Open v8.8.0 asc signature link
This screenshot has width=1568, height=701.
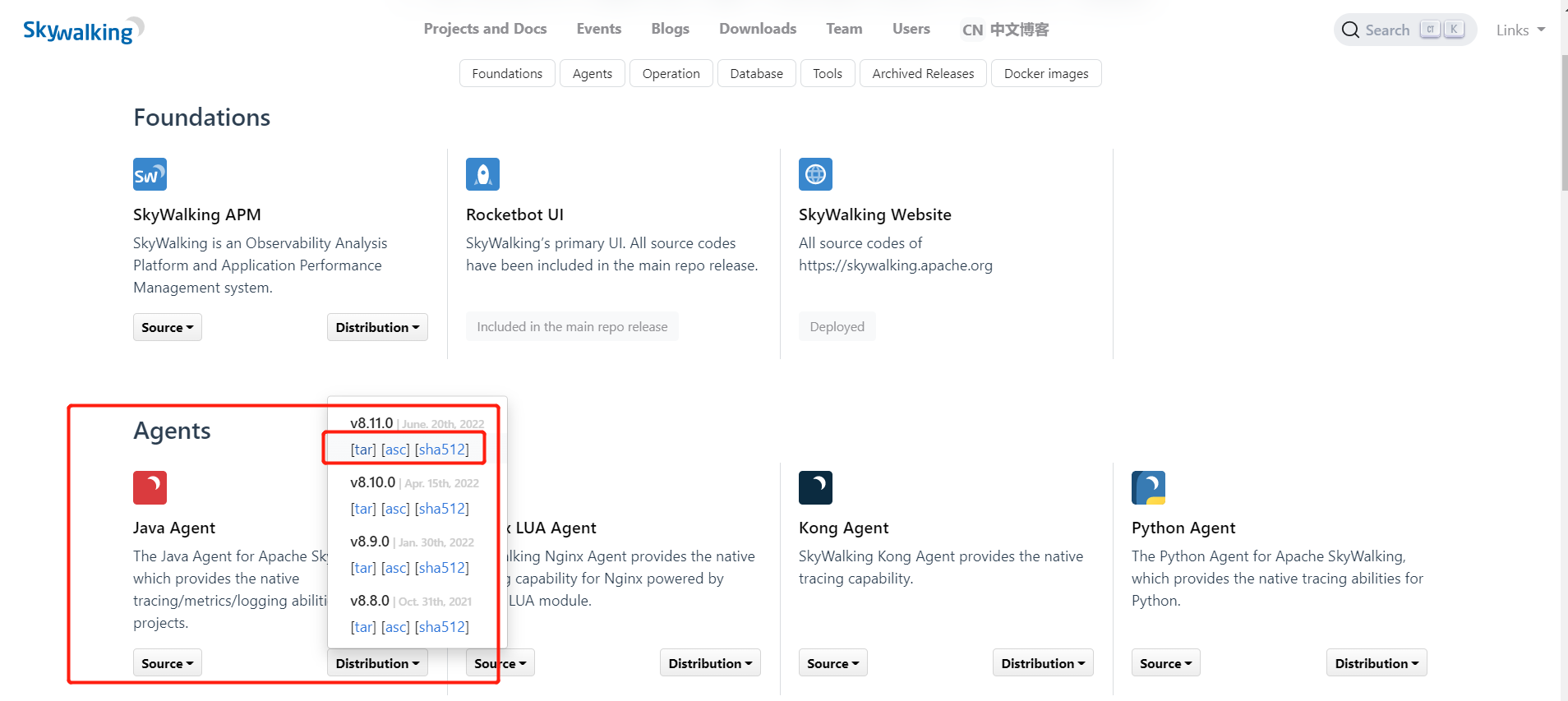[395, 627]
